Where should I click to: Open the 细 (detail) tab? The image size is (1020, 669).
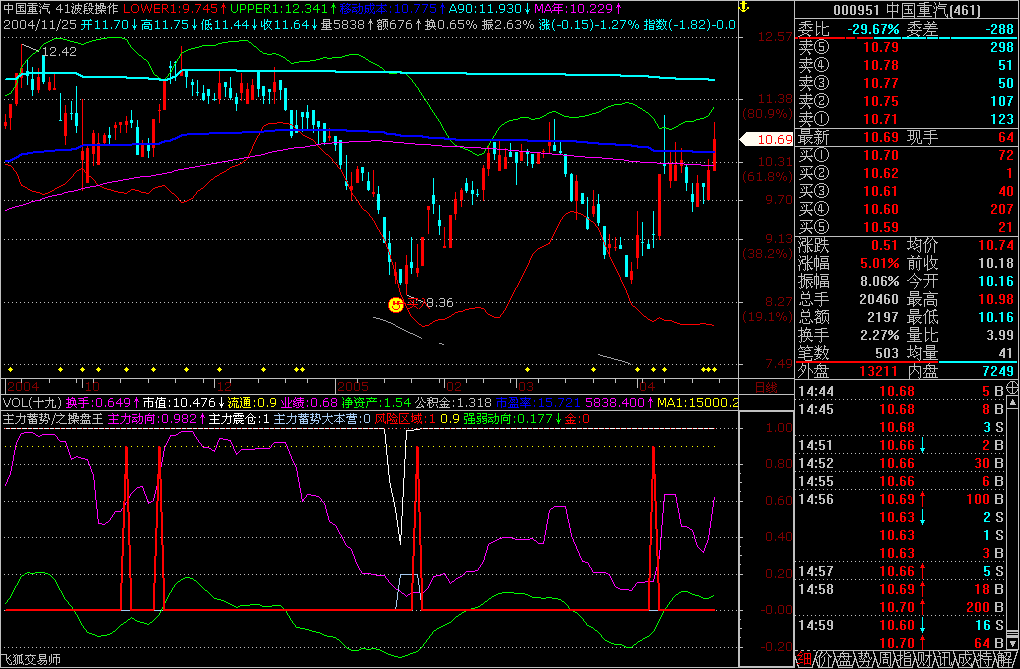(804, 660)
